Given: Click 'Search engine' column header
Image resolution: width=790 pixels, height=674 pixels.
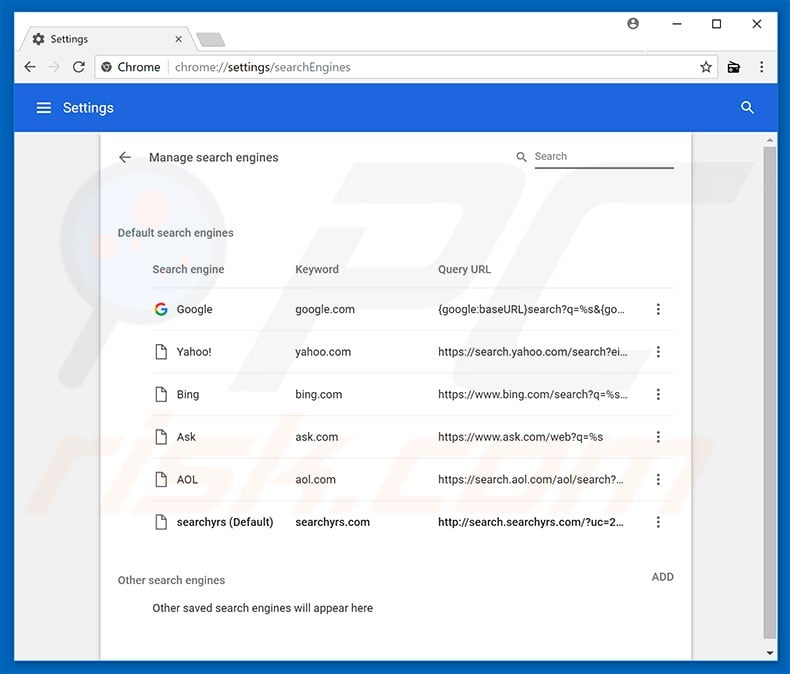Looking at the screenshot, I should [188, 269].
